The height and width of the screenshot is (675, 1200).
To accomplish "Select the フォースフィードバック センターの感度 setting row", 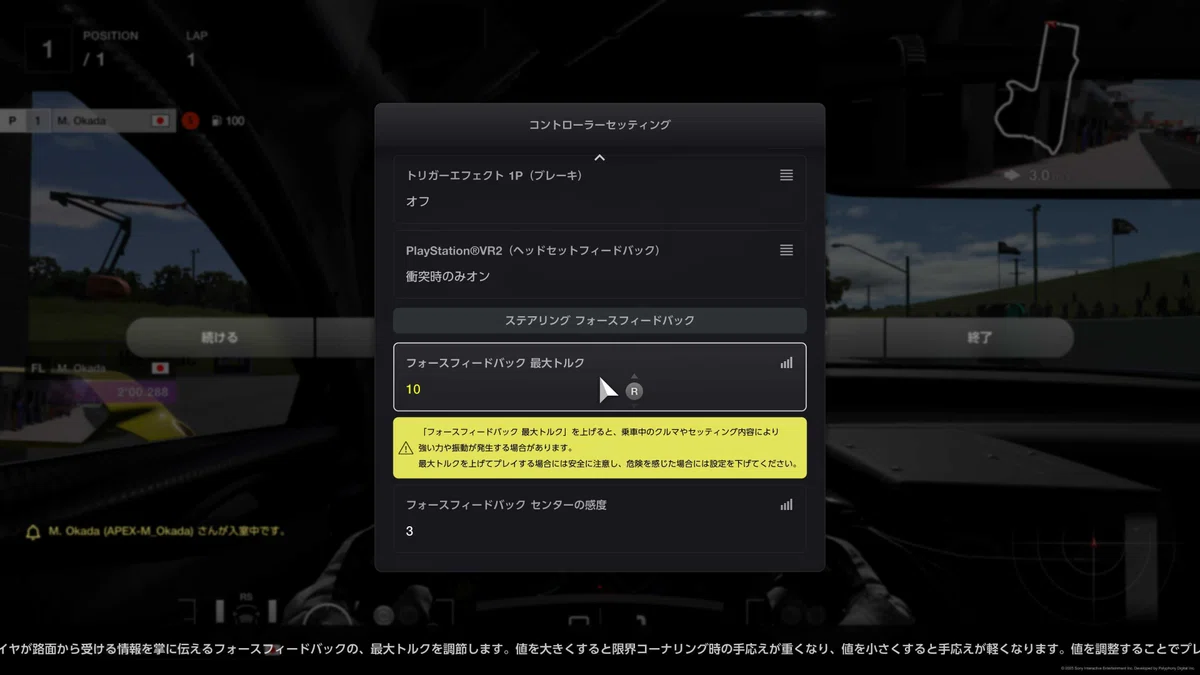I will point(599,518).
